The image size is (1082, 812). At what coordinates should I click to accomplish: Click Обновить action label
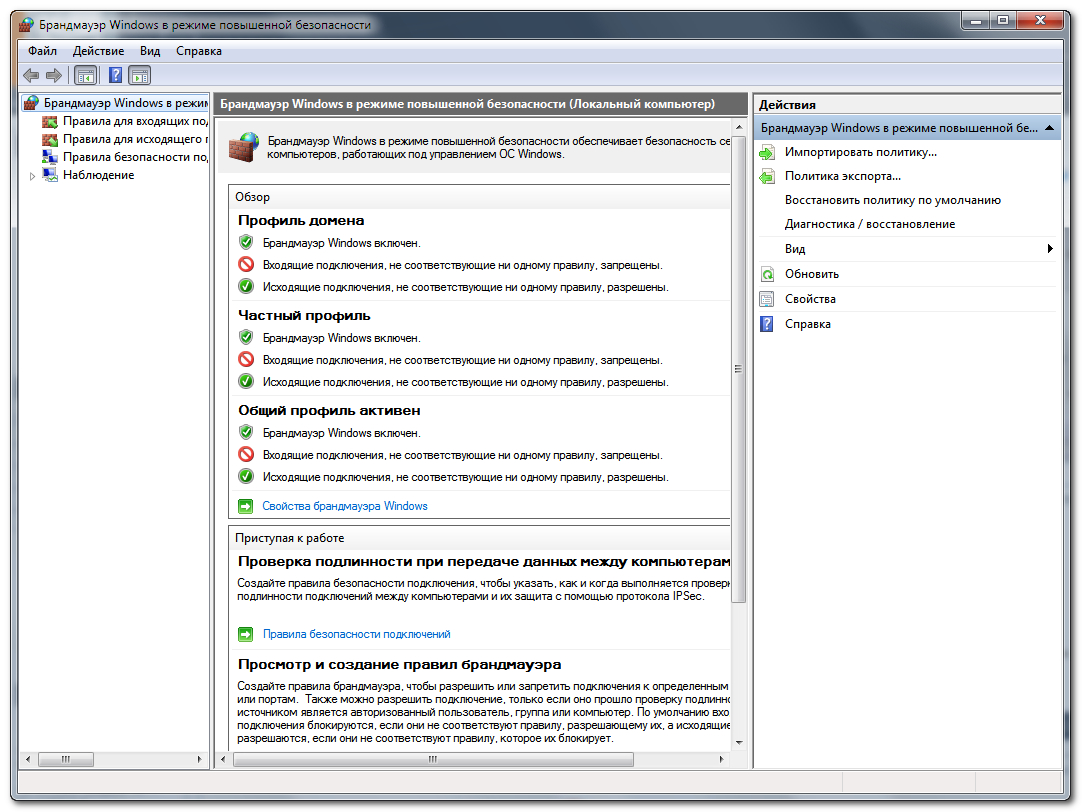coord(812,275)
